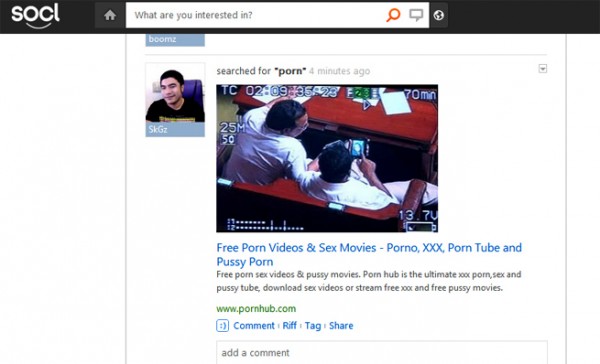This screenshot has height=364, width=600.
Task: Click the 'add a comment' field
Action: (382, 353)
